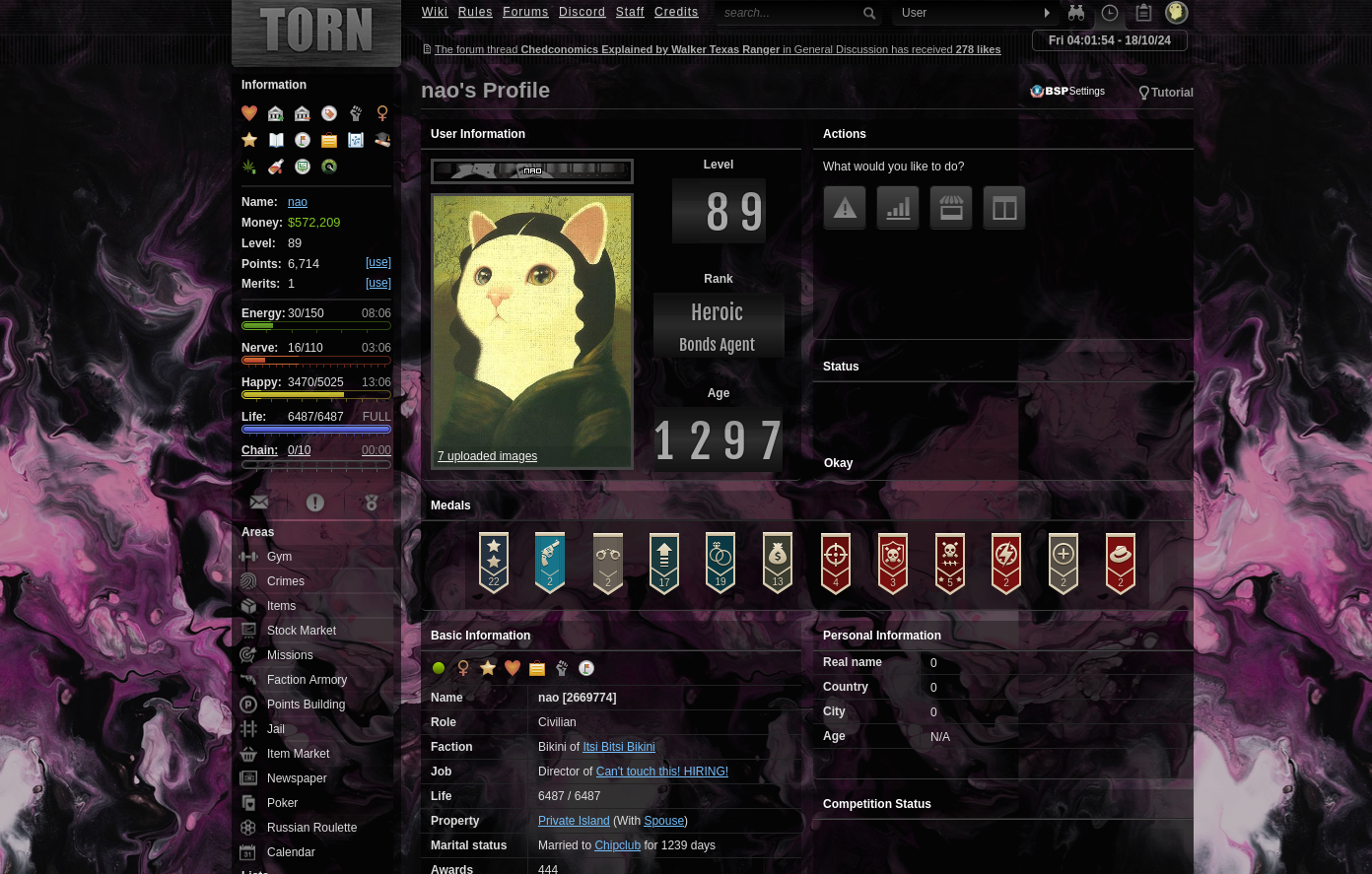1372x874 pixels.
Task: Click the Russian Roulette icon in Areas sidebar
Action: (x=248, y=828)
